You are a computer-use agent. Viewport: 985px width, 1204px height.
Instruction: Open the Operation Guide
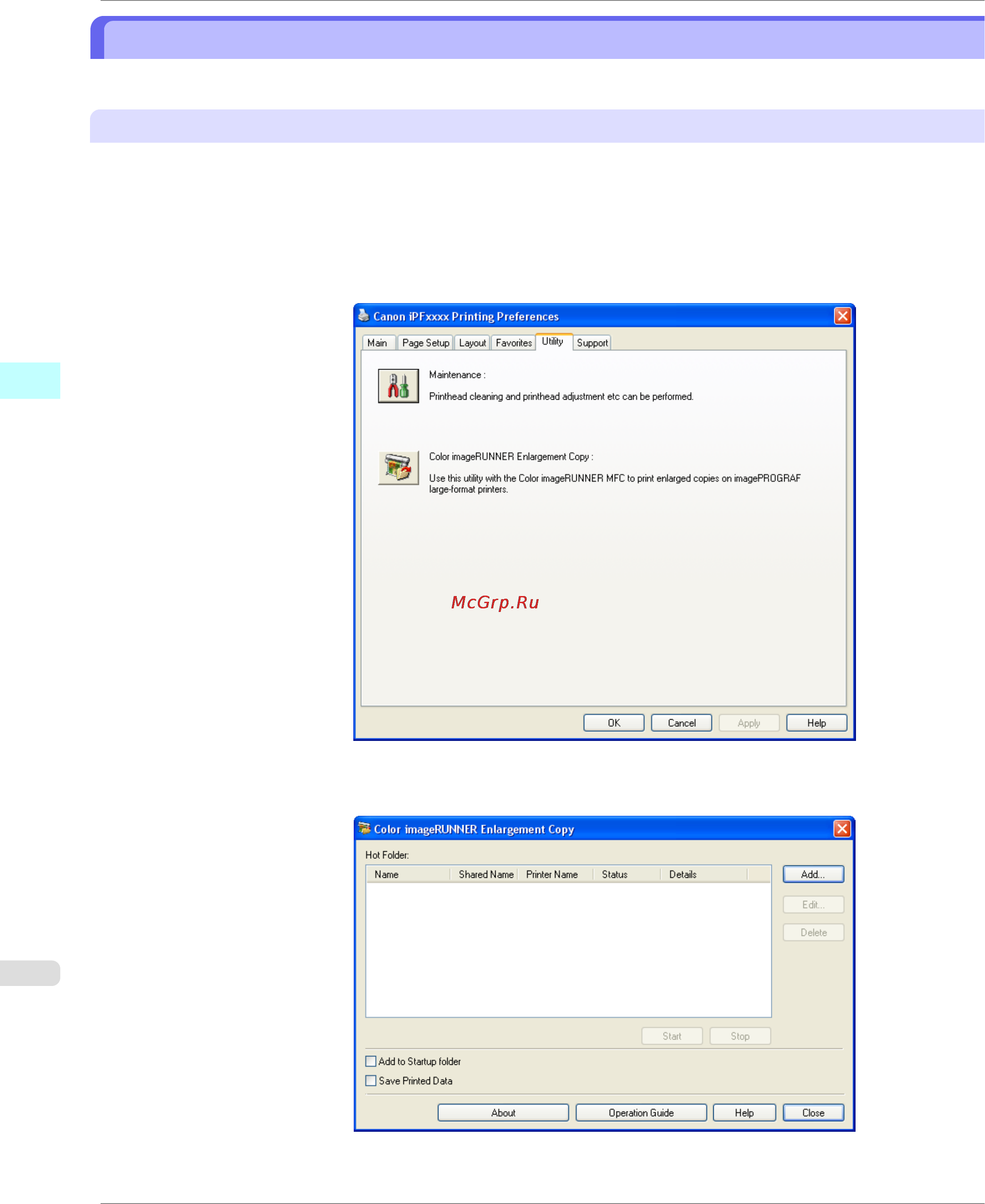641,1112
